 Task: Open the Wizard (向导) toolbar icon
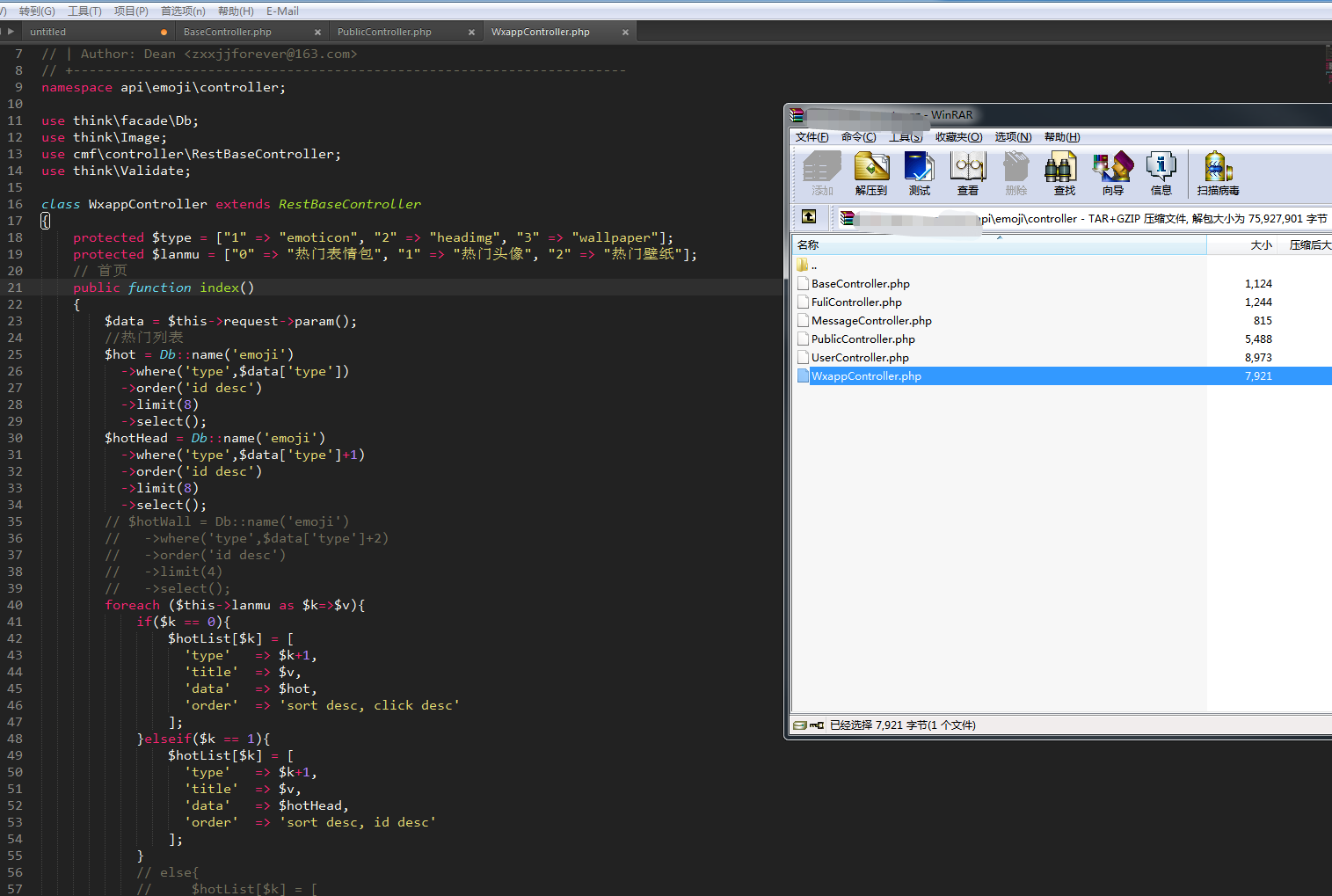coord(1113,173)
